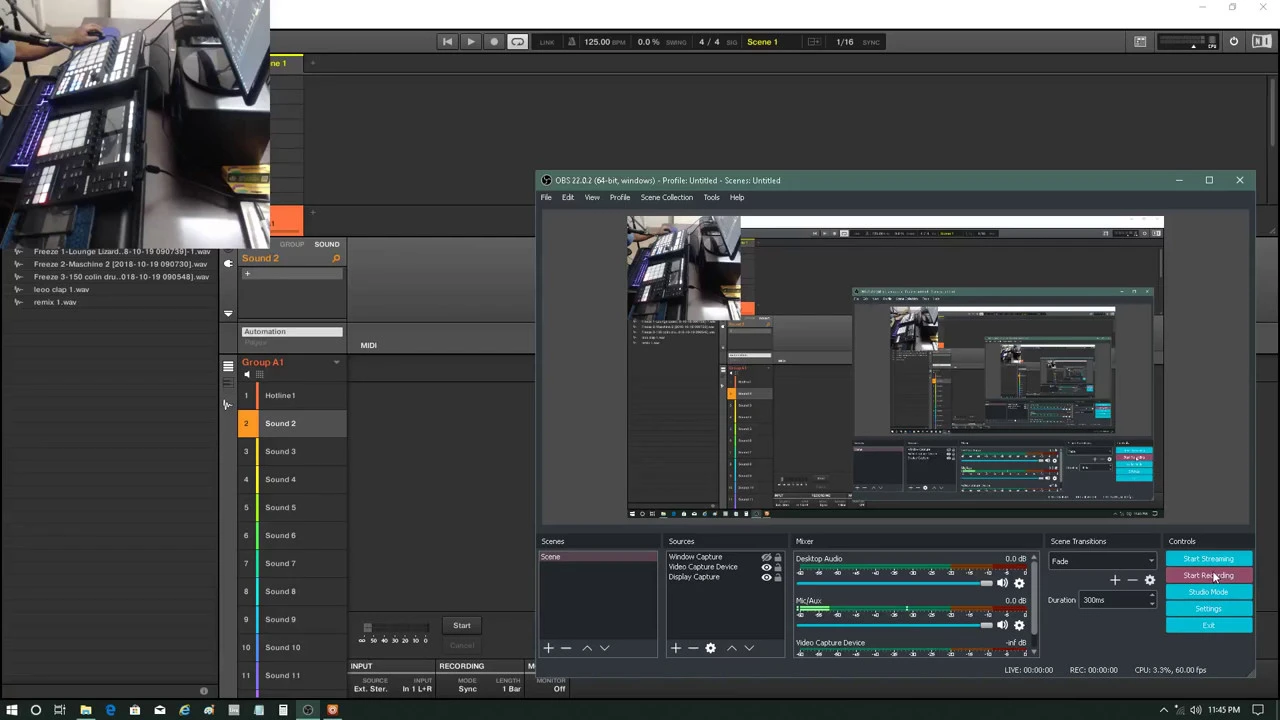
Task: Mute Group A1 with speaker icon
Action: coord(247,375)
